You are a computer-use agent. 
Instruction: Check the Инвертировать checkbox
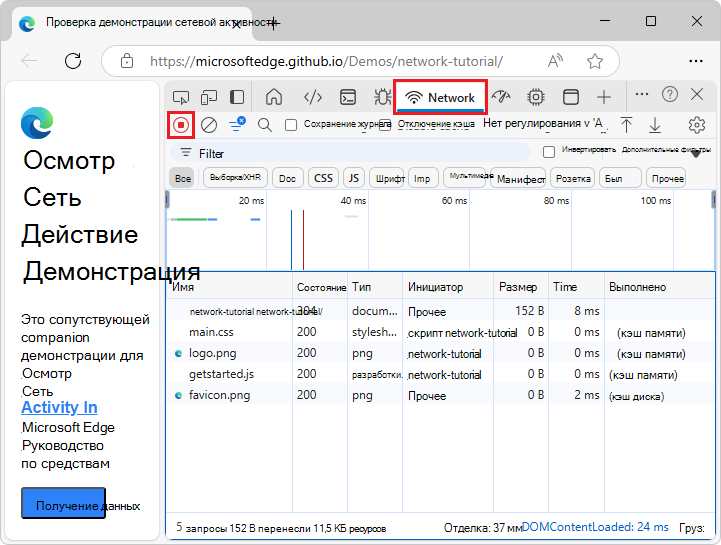(x=549, y=152)
